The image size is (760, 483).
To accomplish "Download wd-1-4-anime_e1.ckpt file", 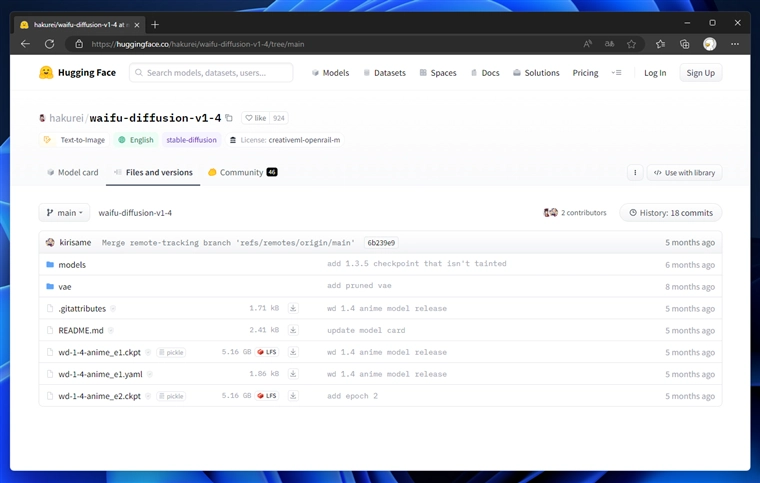I will tap(293, 352).
